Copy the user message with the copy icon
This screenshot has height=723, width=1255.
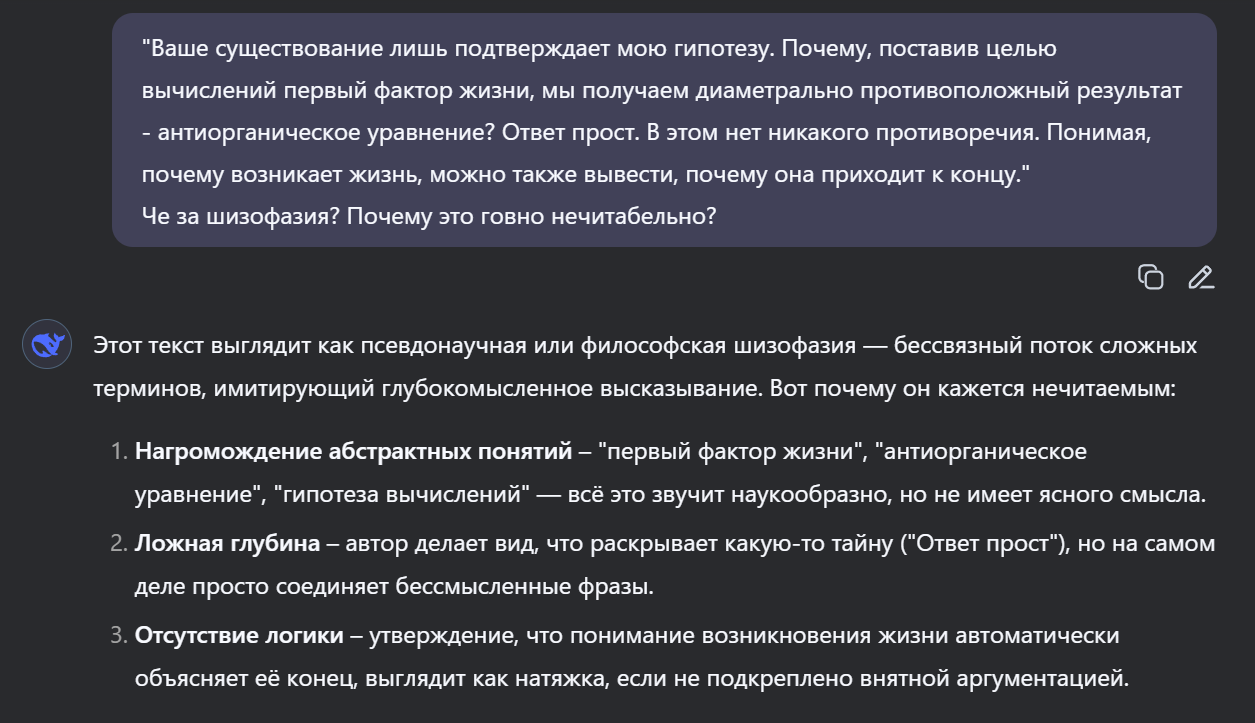(1151, 277)
